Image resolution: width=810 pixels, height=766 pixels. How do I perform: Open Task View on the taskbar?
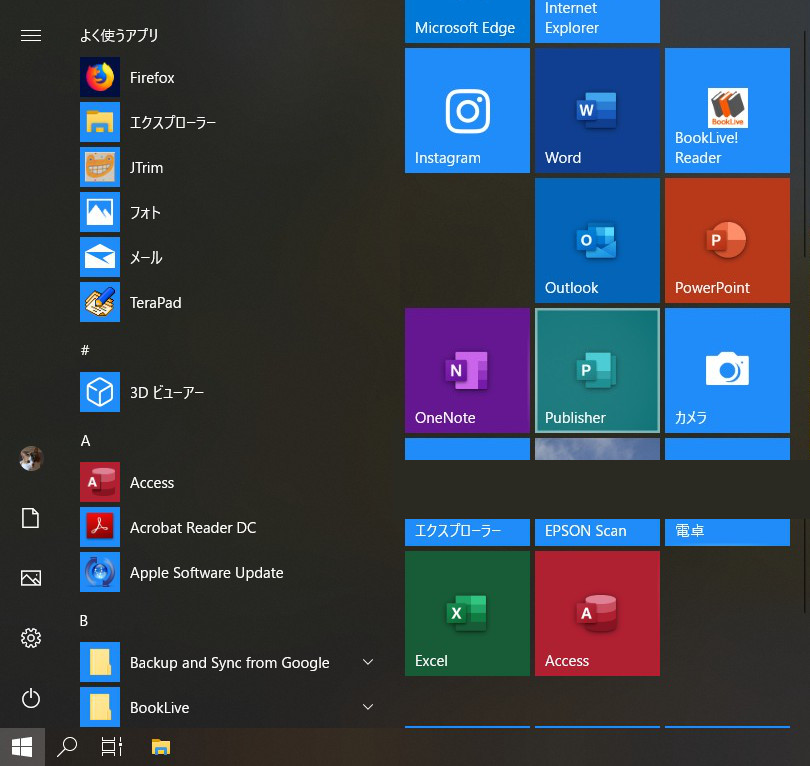tap(112, 747)
